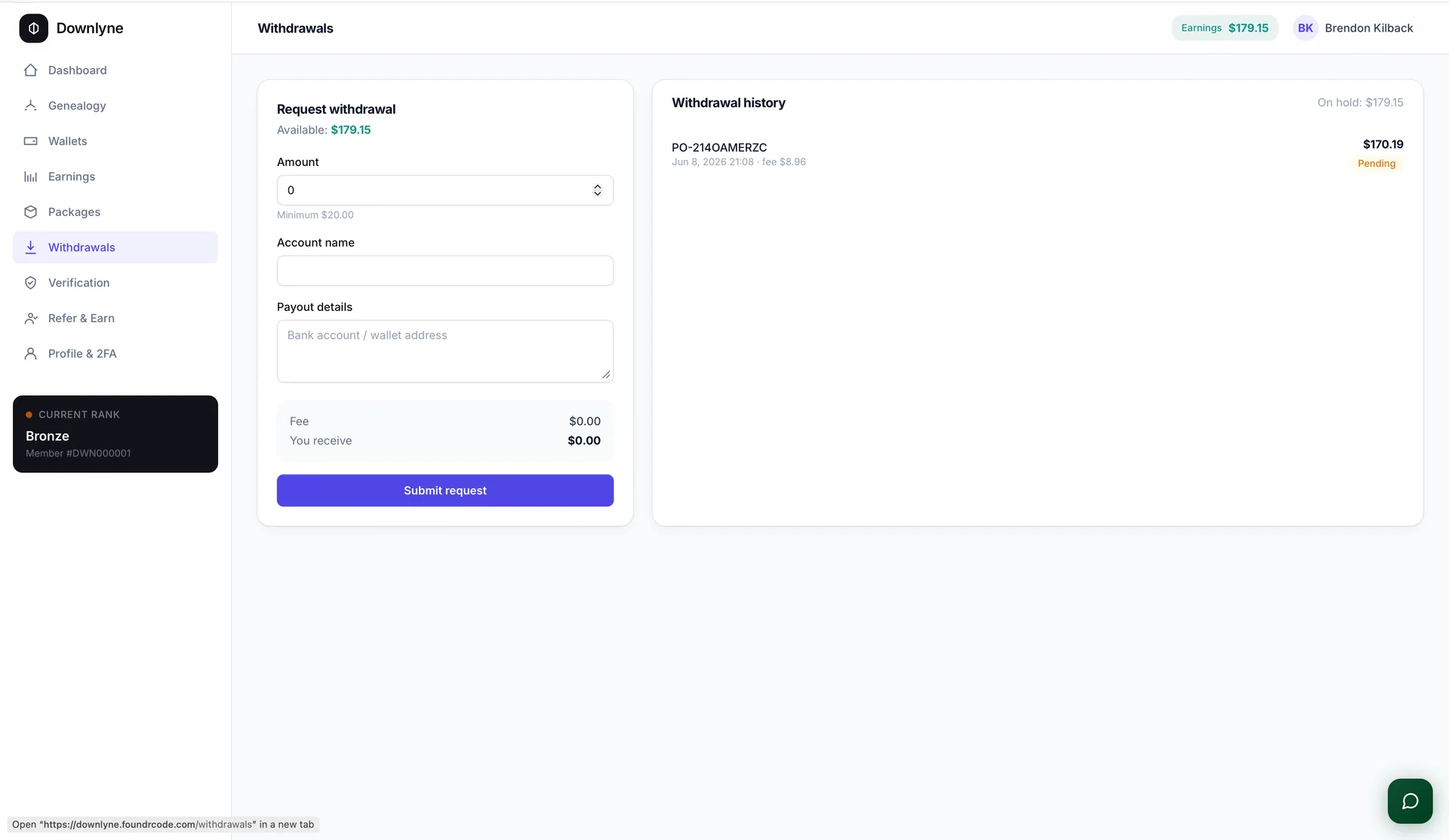Click the Dashboard home icon

tap(30, 70)
